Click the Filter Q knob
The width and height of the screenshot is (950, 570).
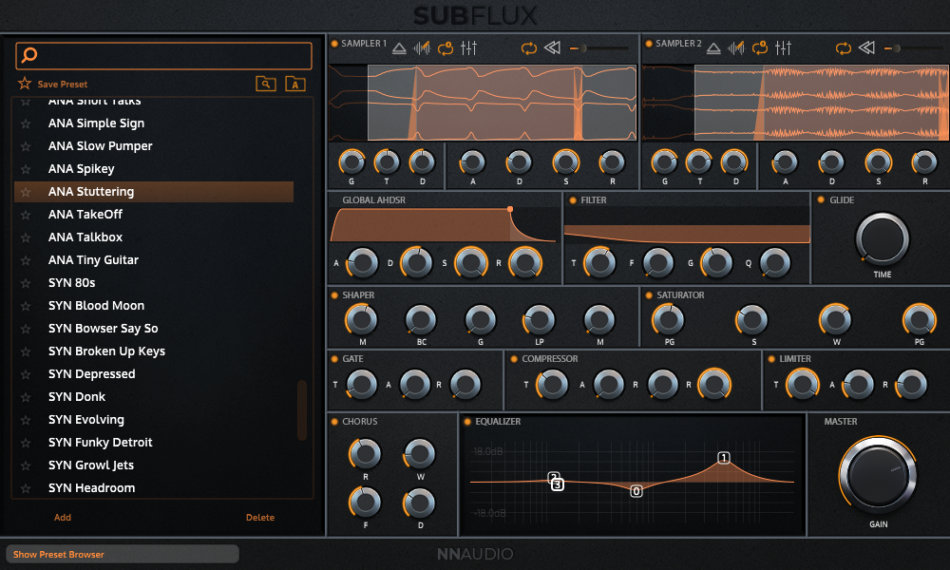(x=775, y=263)
